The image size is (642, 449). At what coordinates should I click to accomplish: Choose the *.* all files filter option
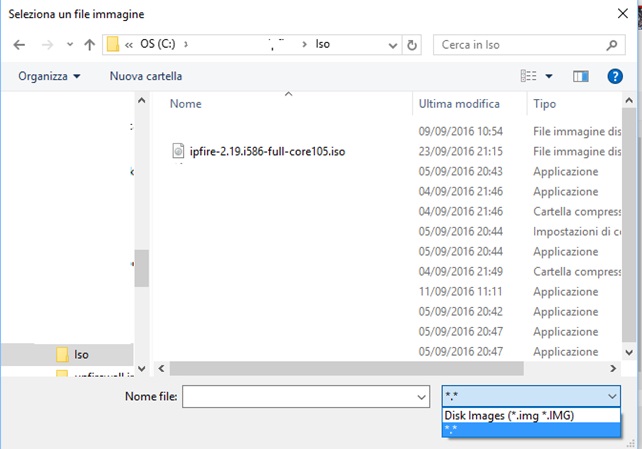tap(531, 429)
